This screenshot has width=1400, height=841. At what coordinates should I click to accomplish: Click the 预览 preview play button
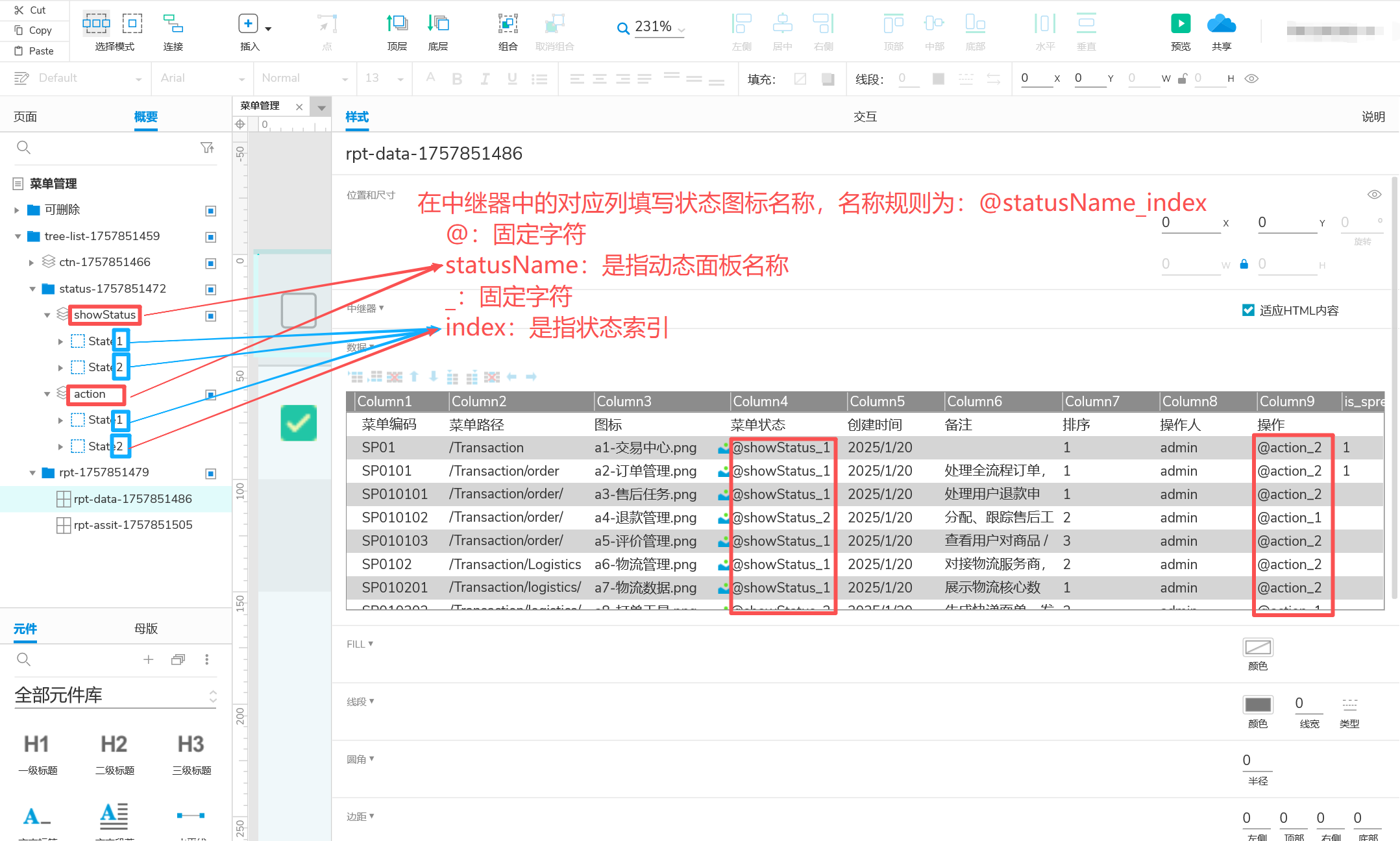1181,23
